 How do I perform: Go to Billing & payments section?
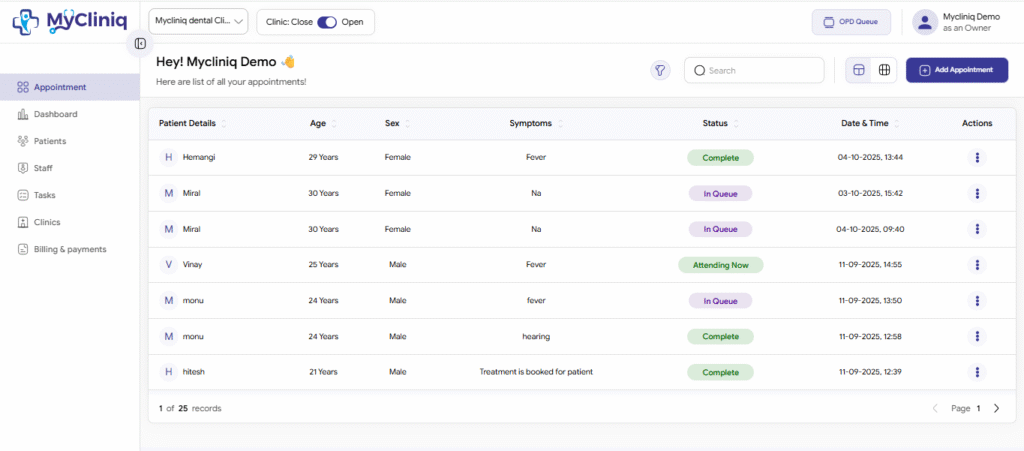[69, 249]
